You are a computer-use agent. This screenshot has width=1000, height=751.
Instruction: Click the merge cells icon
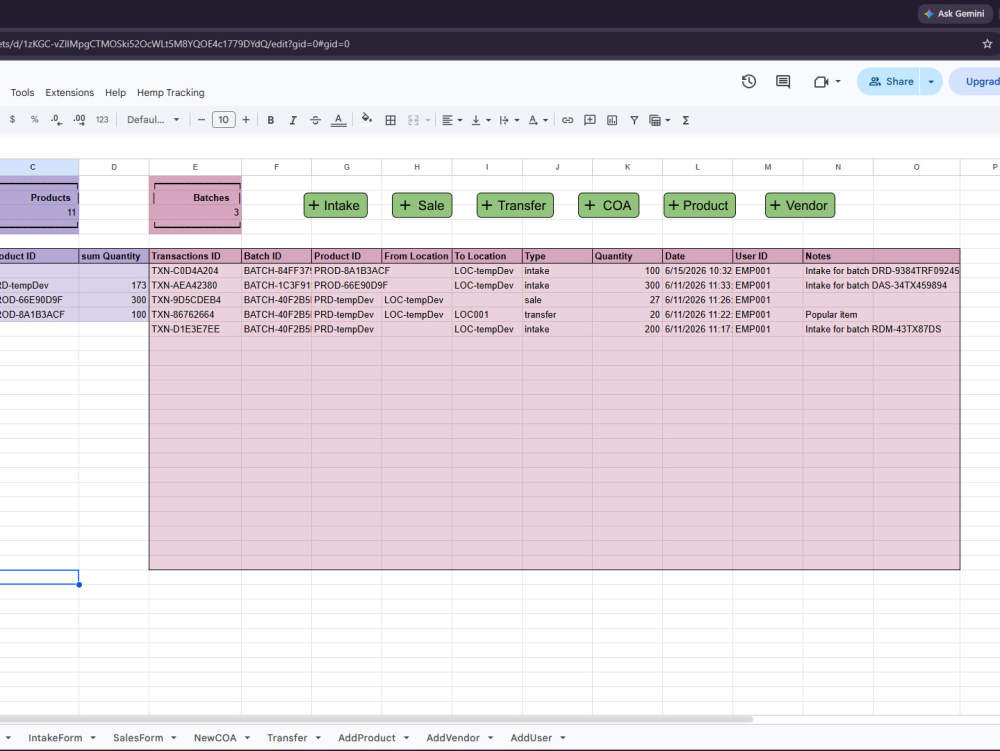(413, 120)
